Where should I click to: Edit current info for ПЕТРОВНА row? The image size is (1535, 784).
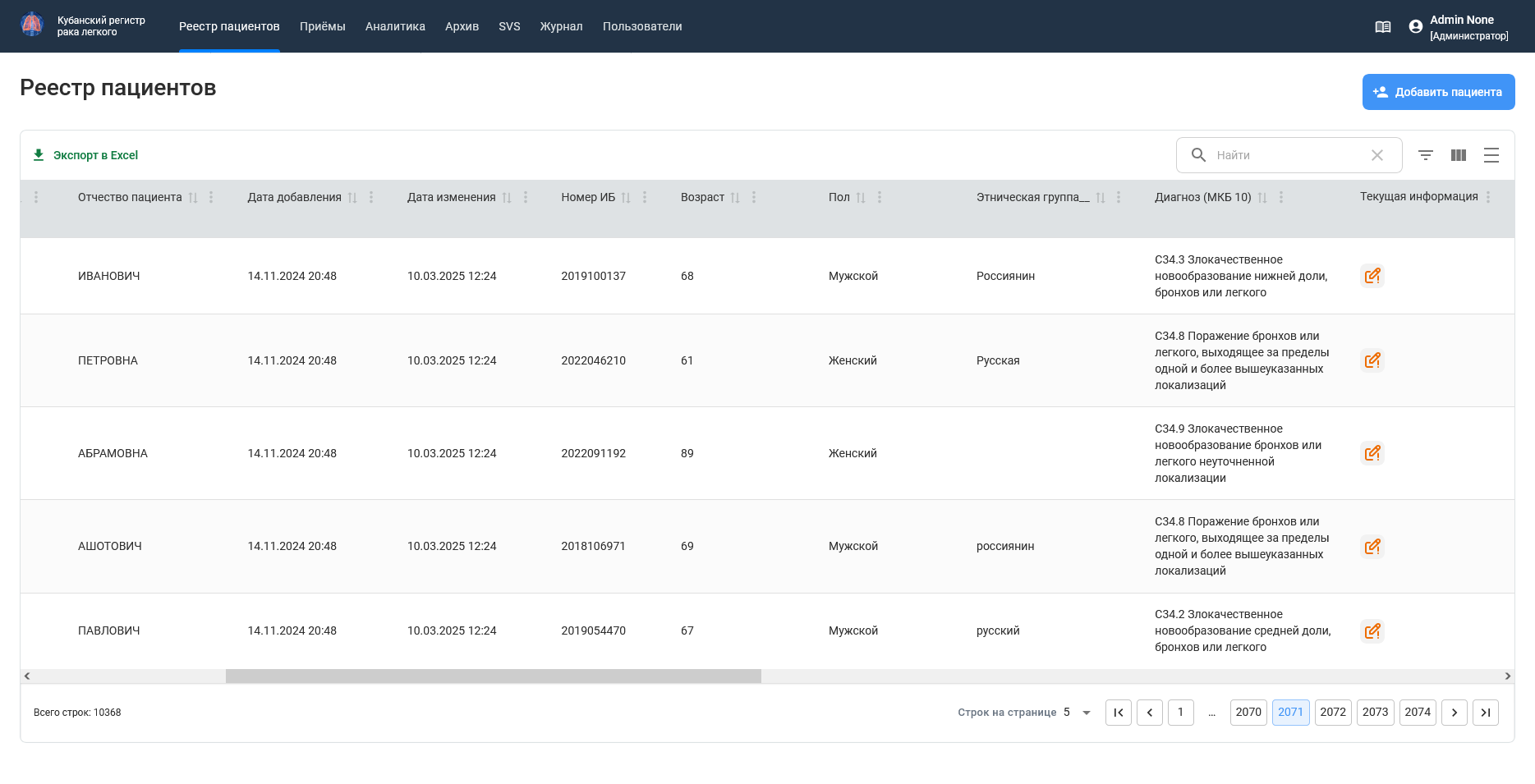1372,360
